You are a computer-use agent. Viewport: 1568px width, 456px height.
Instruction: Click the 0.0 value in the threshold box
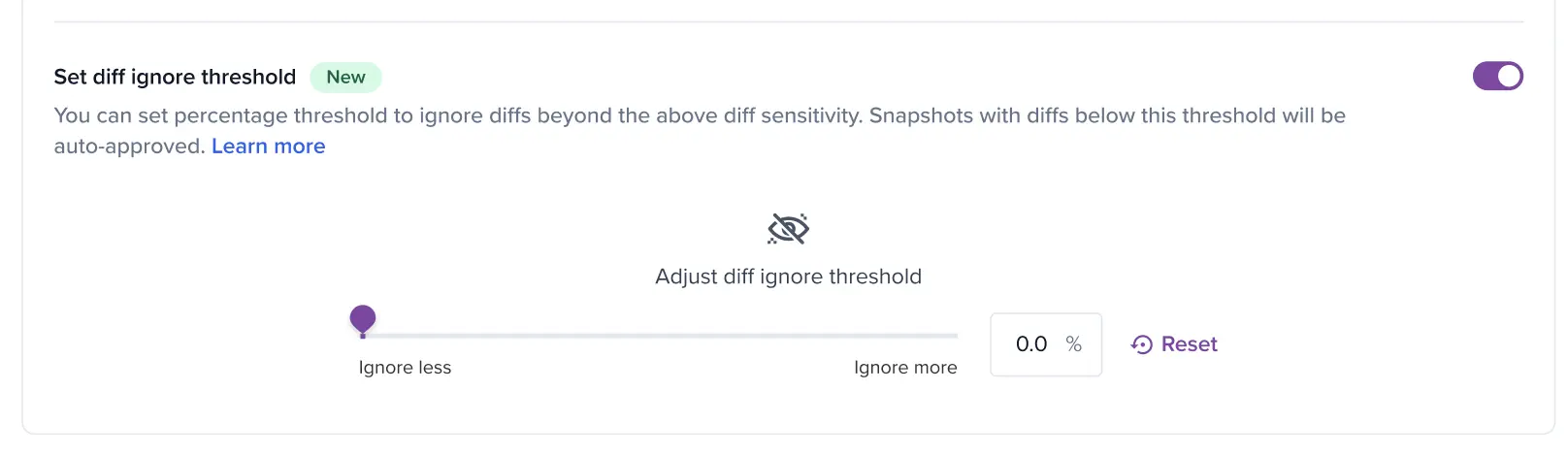[x=1031, y=344]
